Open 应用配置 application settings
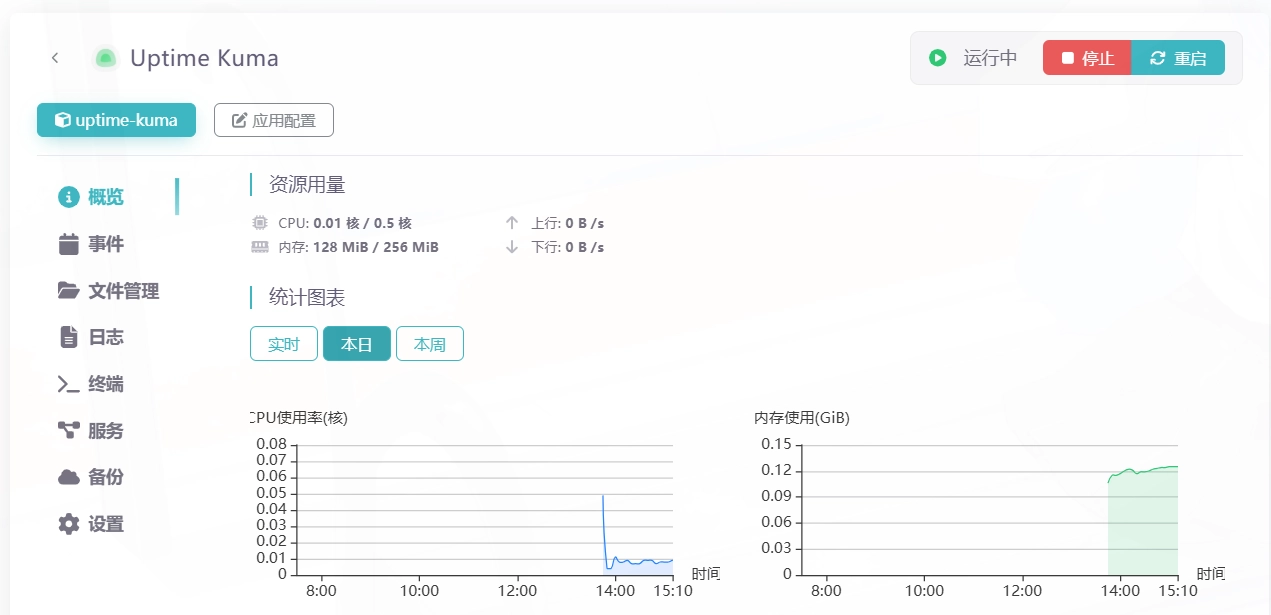This screenshot has width=1271, height=615. tap(274, 120)
